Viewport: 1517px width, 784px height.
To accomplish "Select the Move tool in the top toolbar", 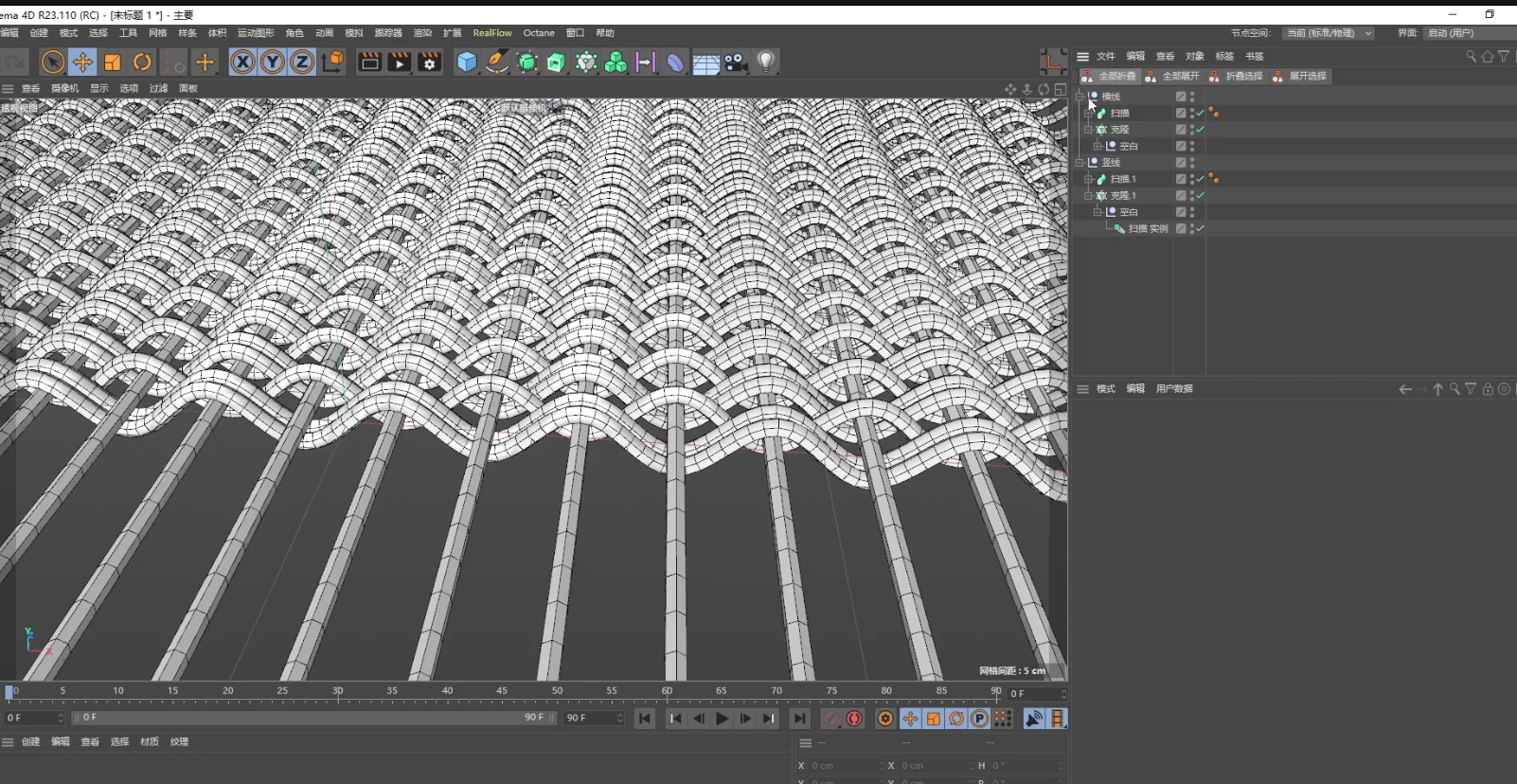I will (82, 62).
